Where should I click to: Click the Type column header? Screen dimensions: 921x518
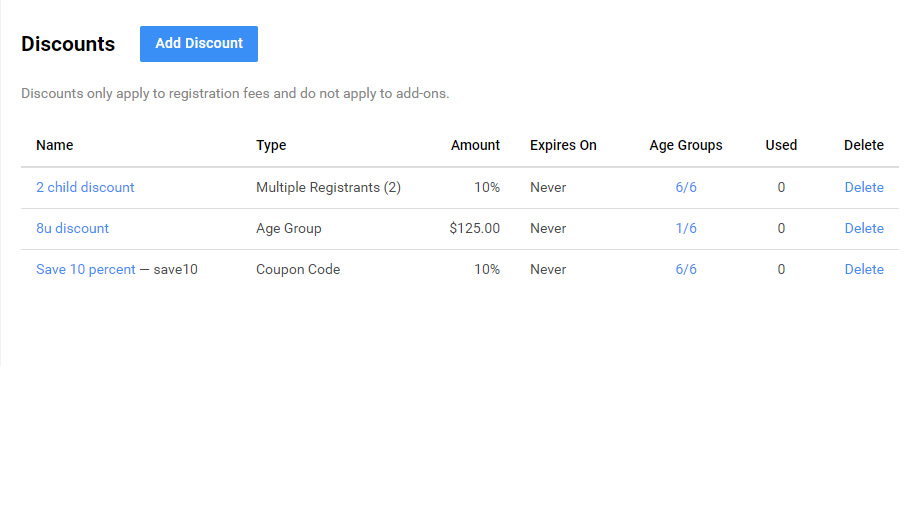click(271, 145)
